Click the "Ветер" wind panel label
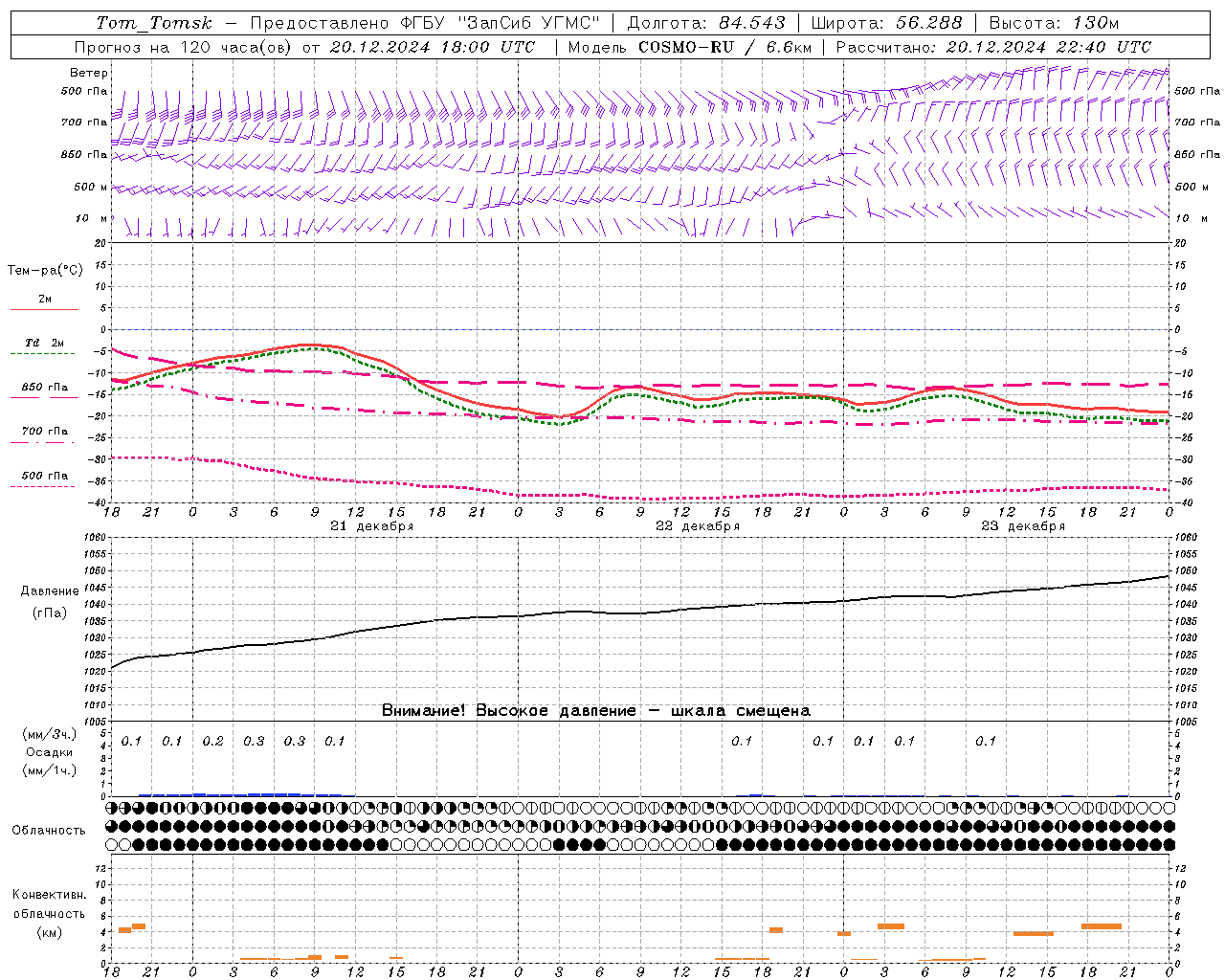The image size is (1225, 980). pyautogui.click(x=89, y=73)
